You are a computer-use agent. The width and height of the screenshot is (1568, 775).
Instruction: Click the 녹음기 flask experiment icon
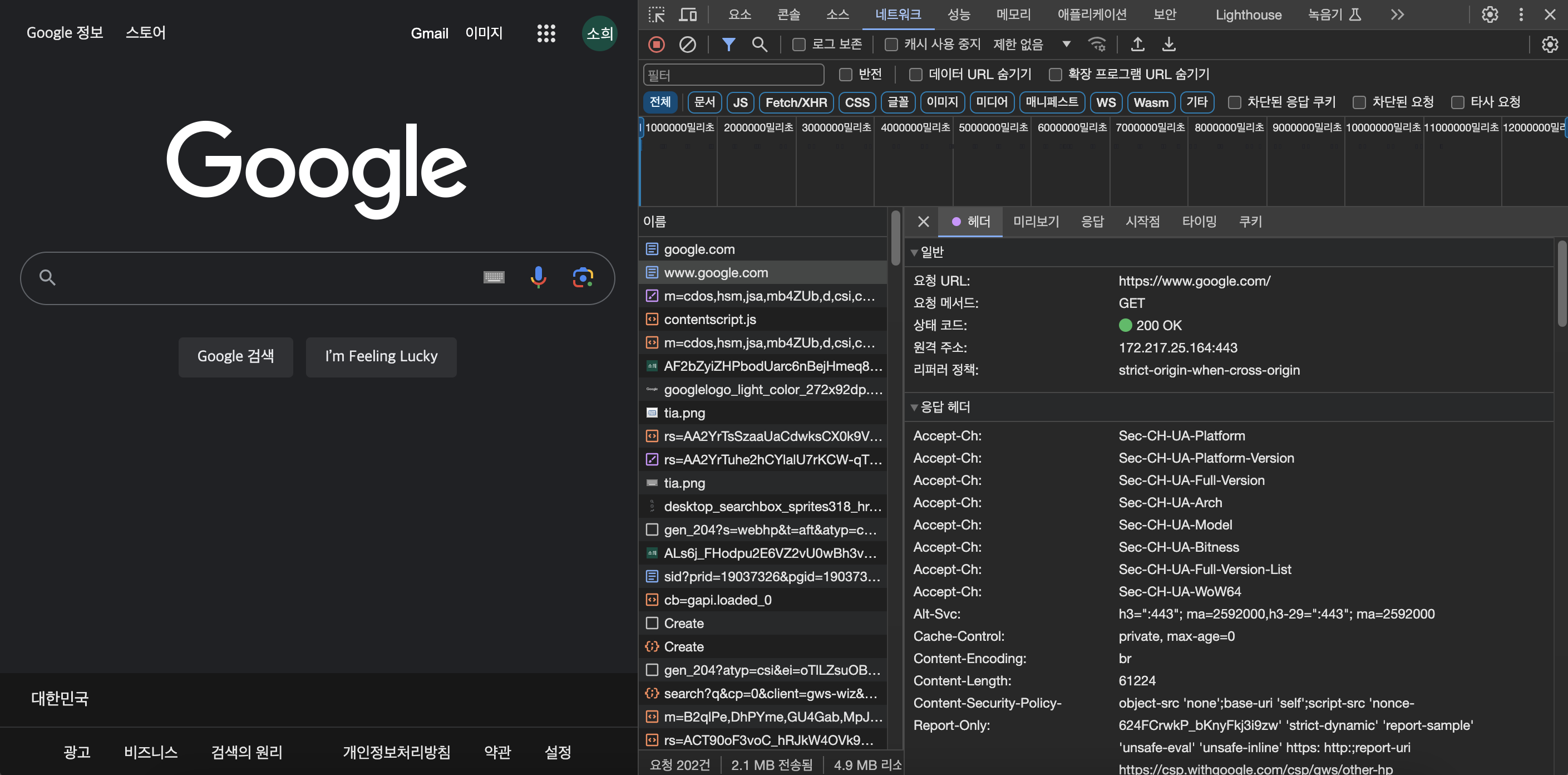tap(1355, 14)
